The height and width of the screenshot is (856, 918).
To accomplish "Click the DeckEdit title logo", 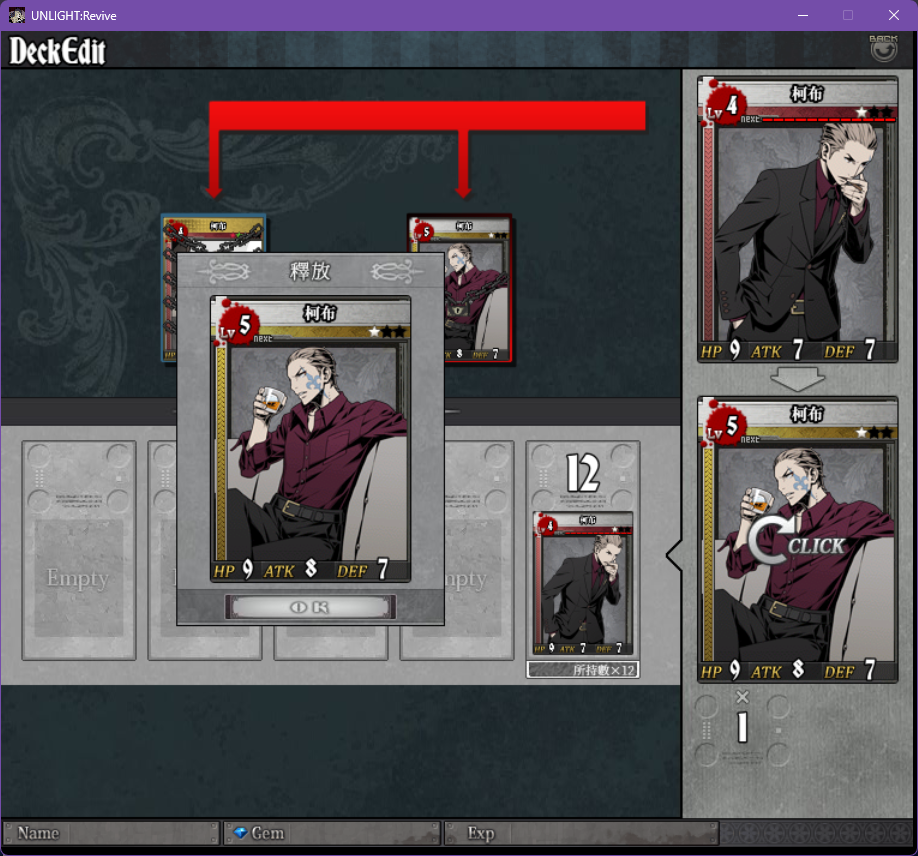I will [57, 51].
